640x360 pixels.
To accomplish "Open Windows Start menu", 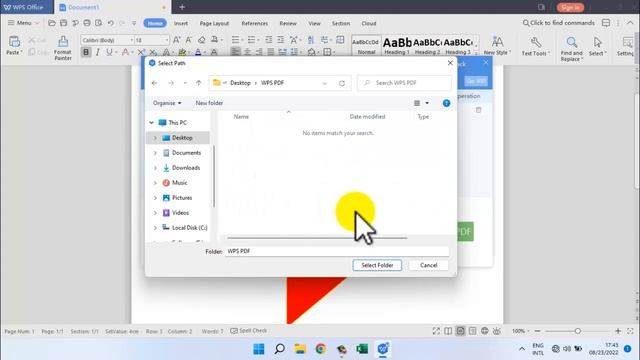I will click(x=259, y=349).
